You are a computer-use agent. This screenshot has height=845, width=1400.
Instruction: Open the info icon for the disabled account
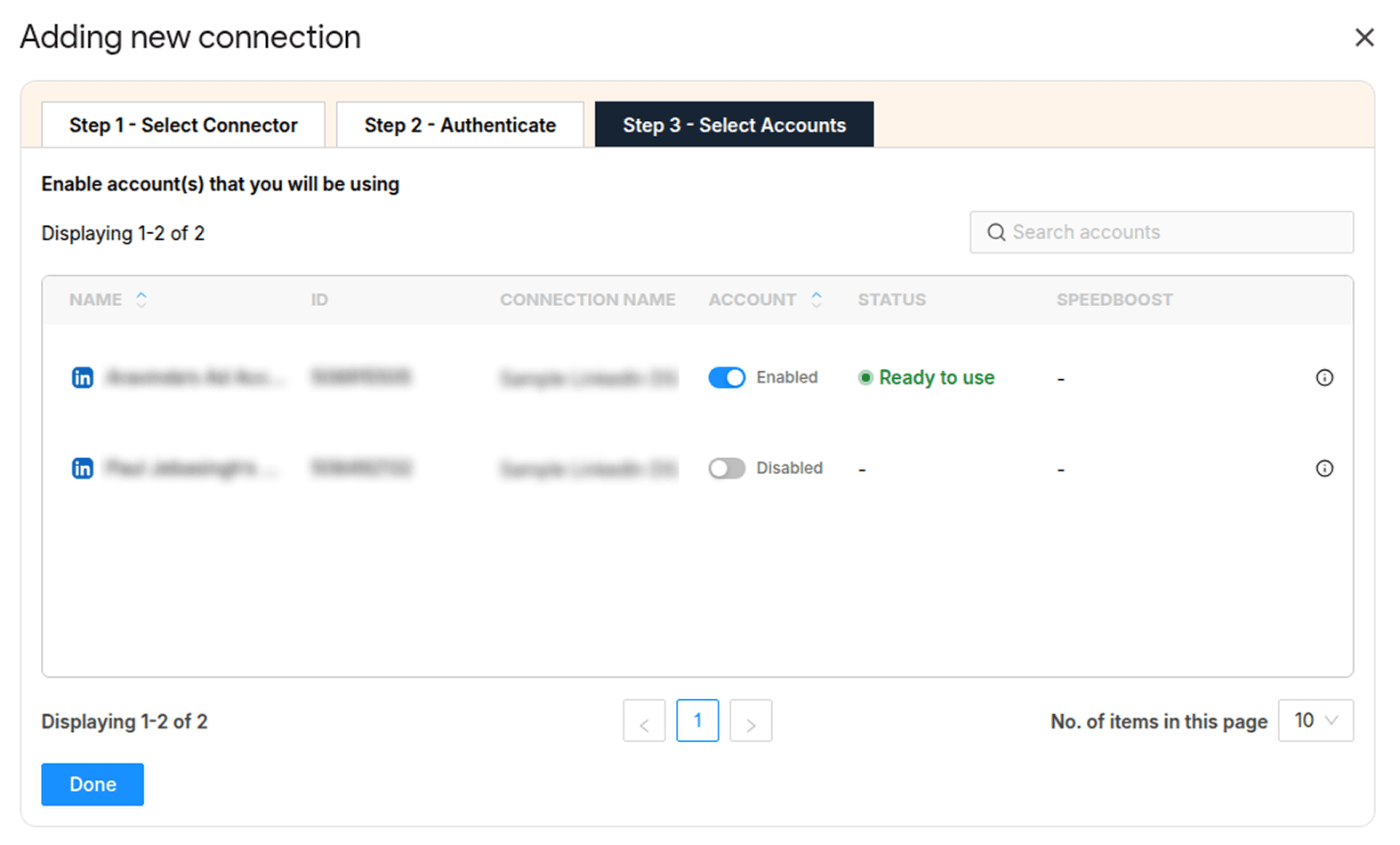(x=1324, y=468)
